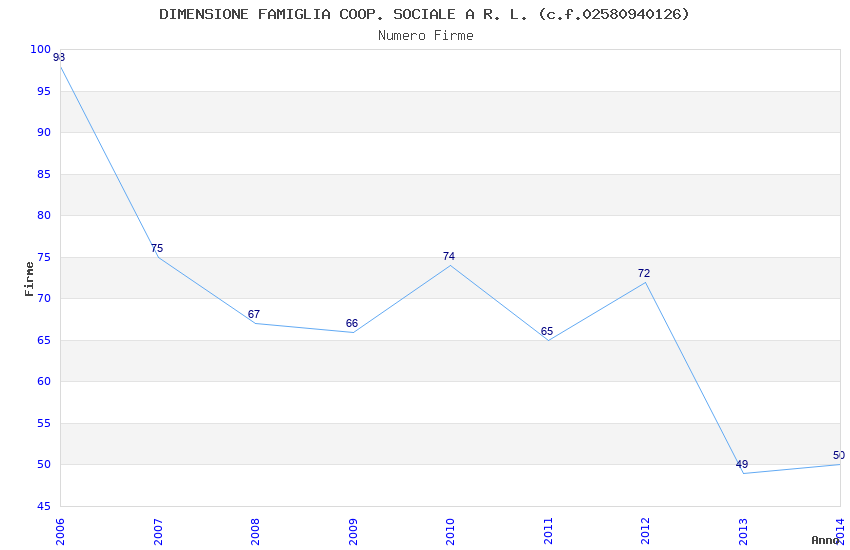Click the y-axis tick value 95

coord(44,91)
